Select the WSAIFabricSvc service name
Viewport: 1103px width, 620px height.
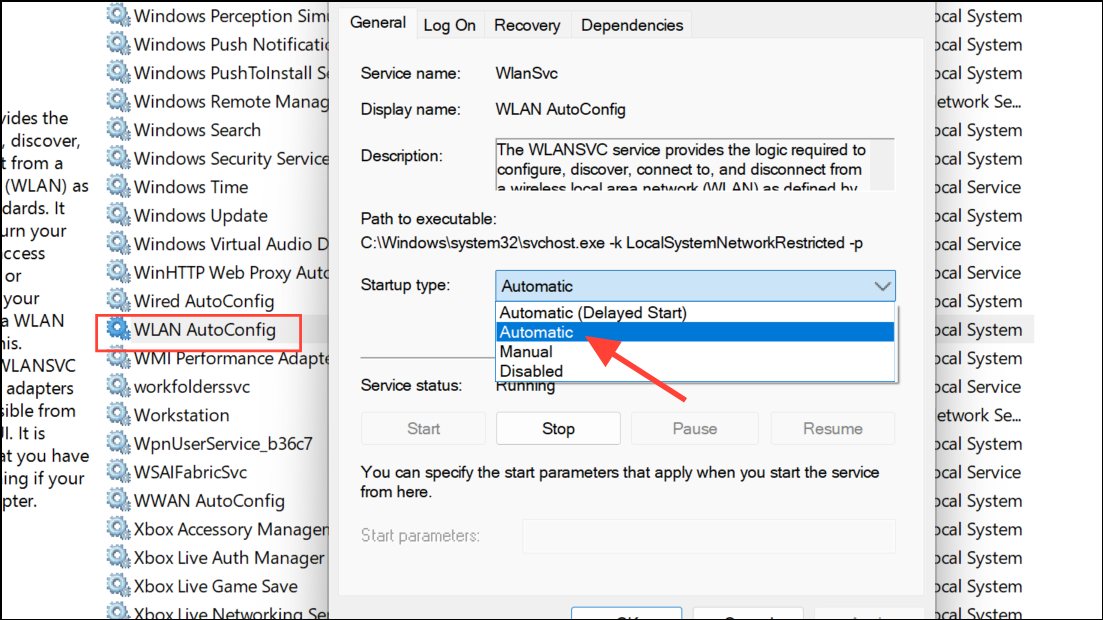[x=190, y=472]
